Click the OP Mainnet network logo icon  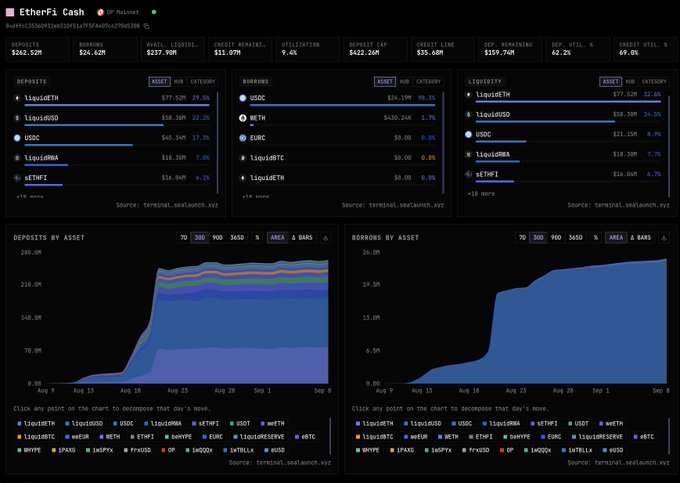pos(101,12)
